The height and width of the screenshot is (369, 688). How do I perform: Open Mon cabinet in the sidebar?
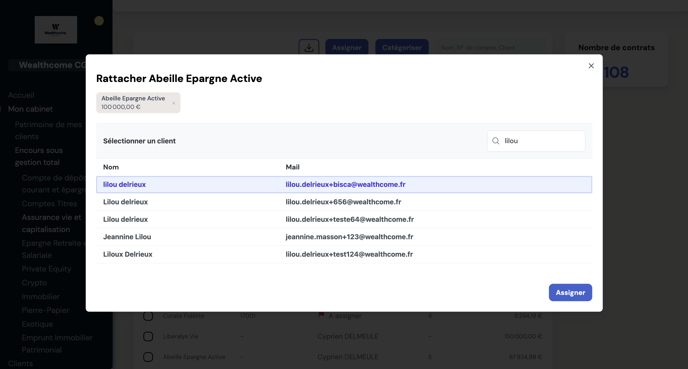tap(30, 109)
